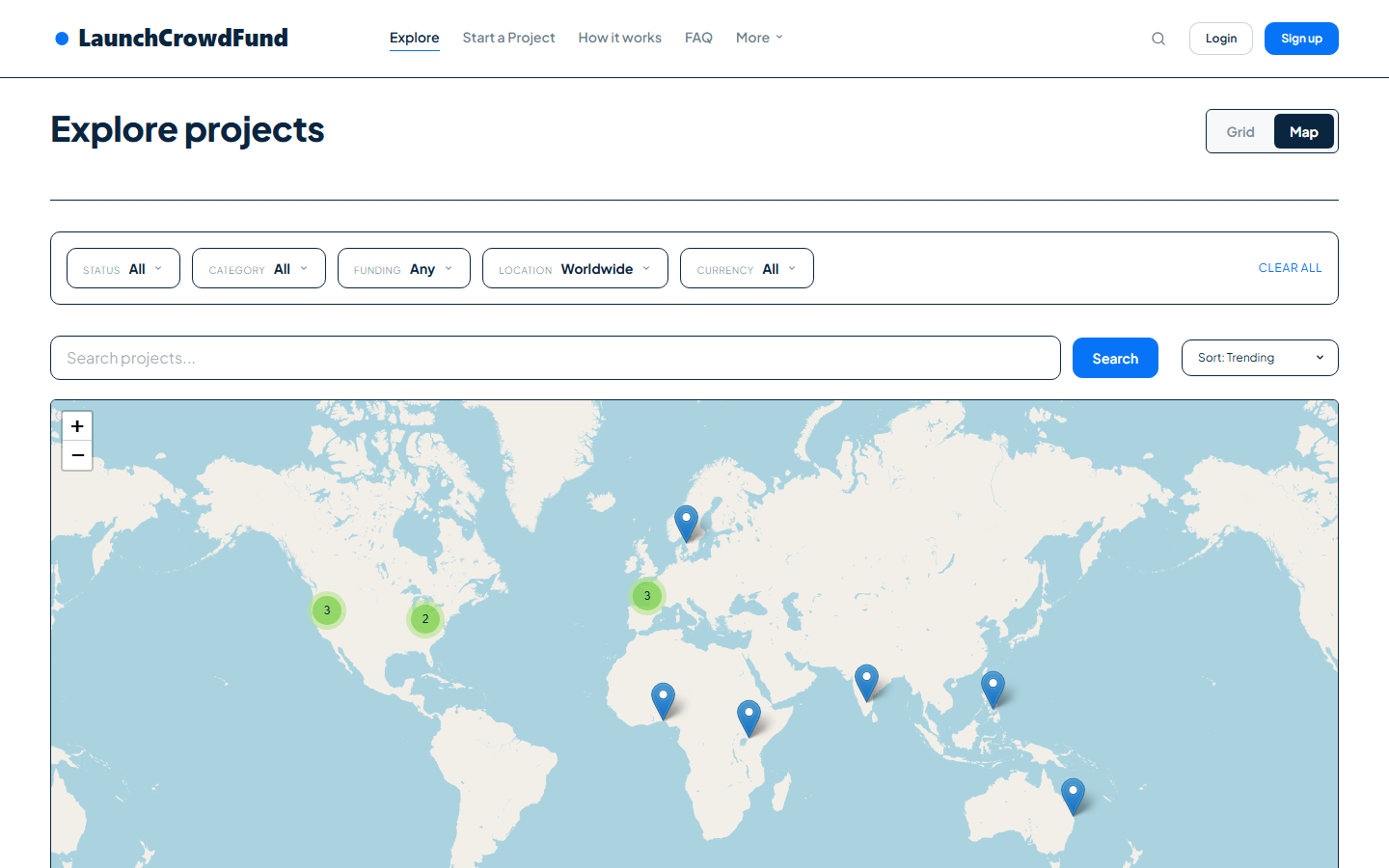Open How it works page
Screen dimensions: 1389x868
(x=620, y=38)
